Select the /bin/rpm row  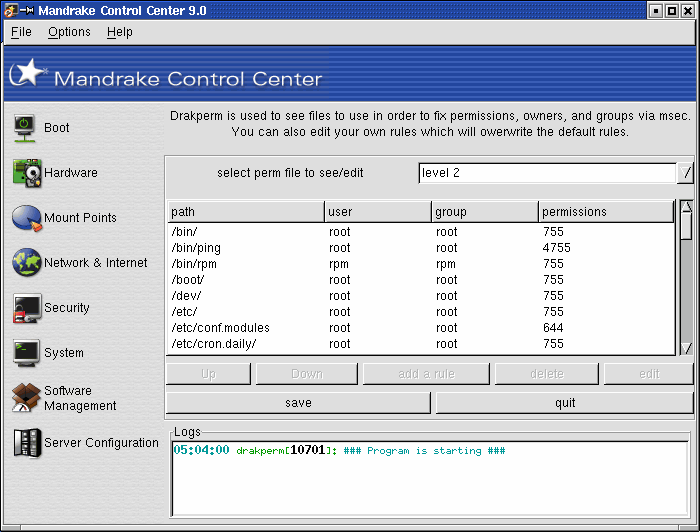click(x=421, y=264)
